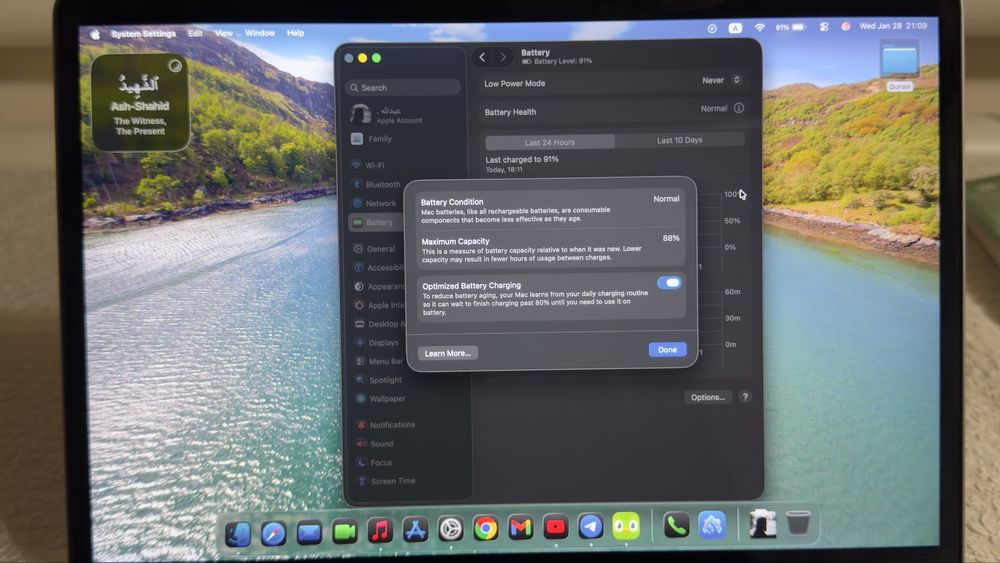Open the Learn More… button

click(448, 353)
